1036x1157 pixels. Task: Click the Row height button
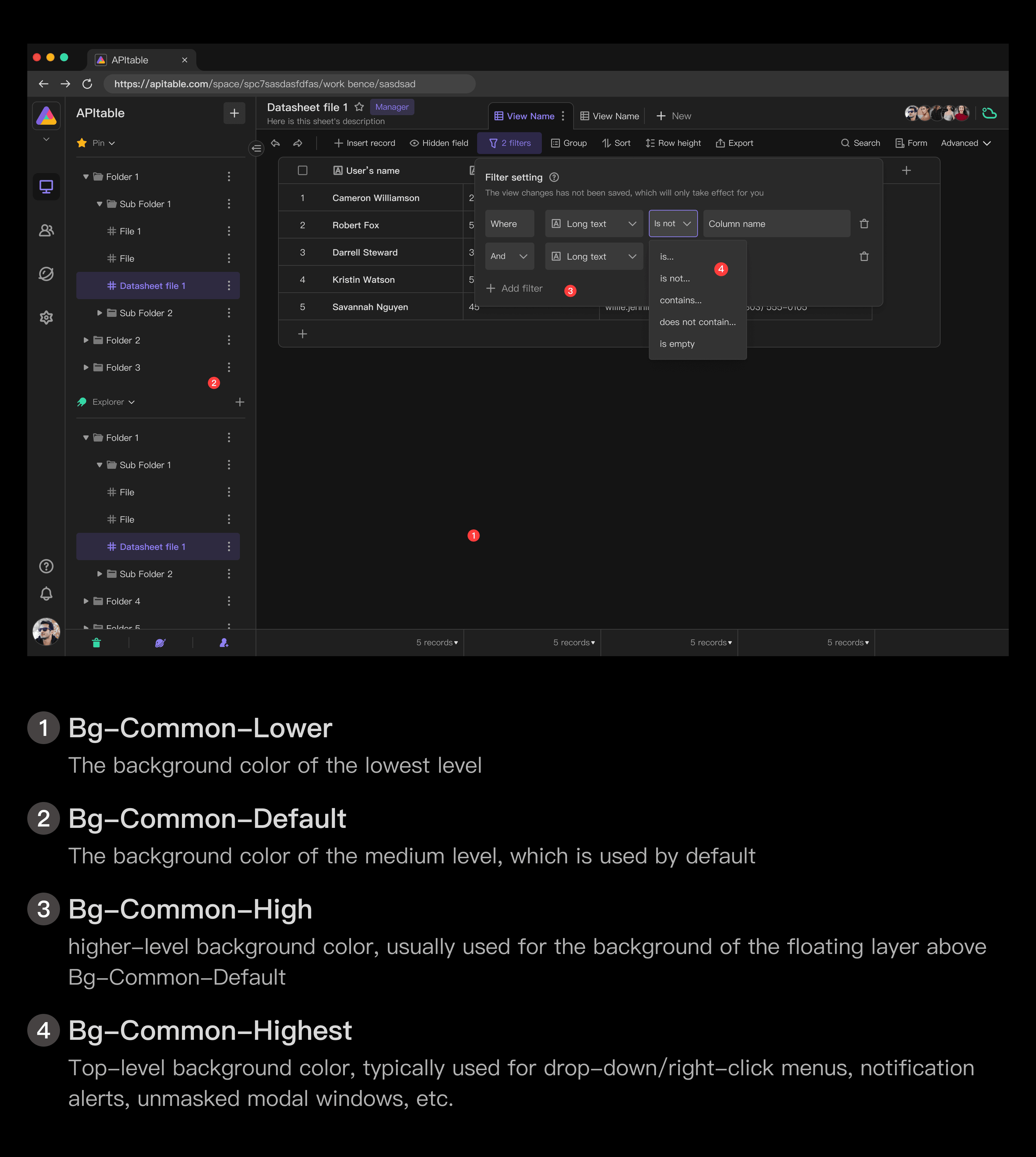coord(673,143)
